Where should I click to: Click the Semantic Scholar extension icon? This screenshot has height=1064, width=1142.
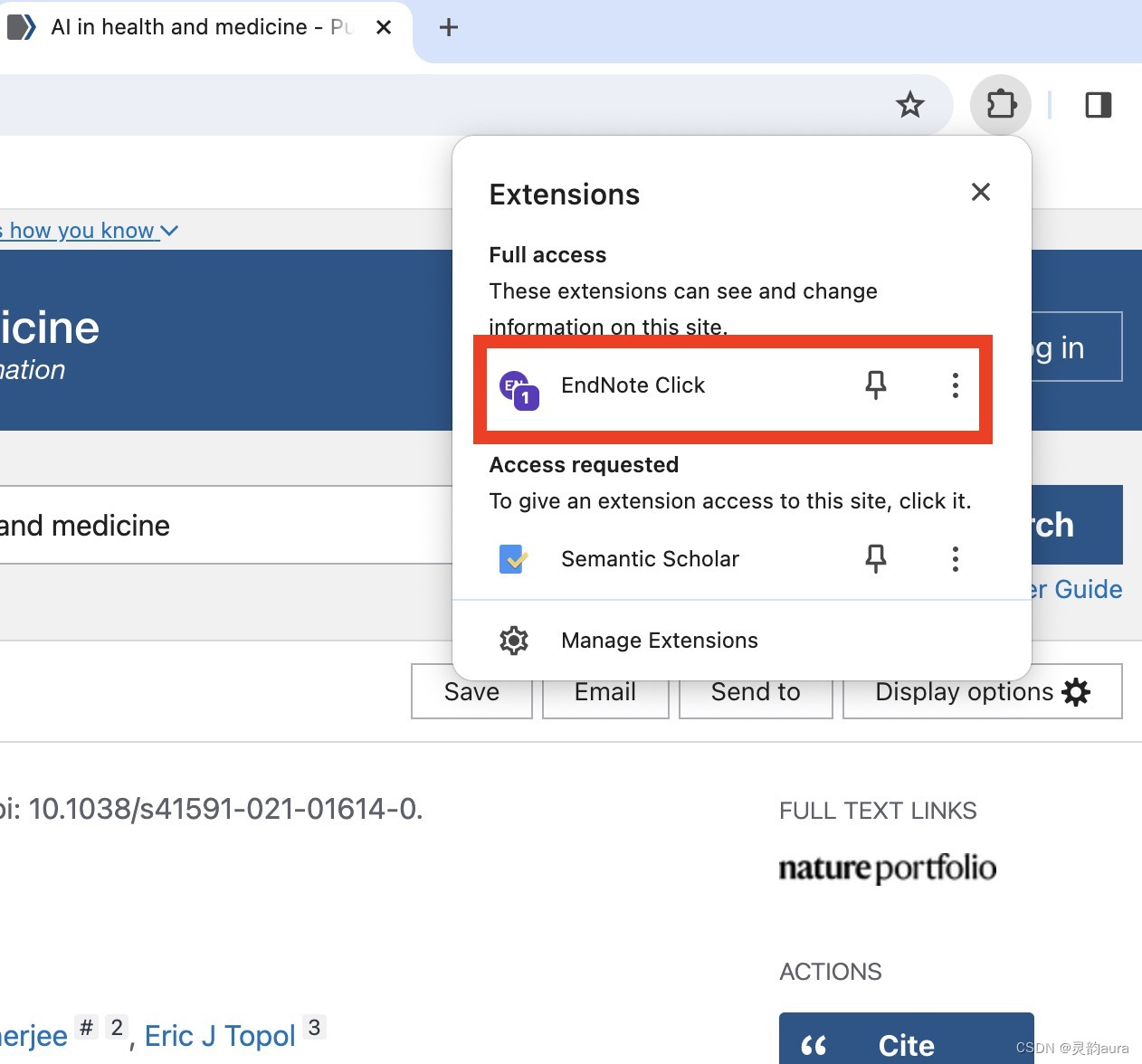click(x=513, y=559)
